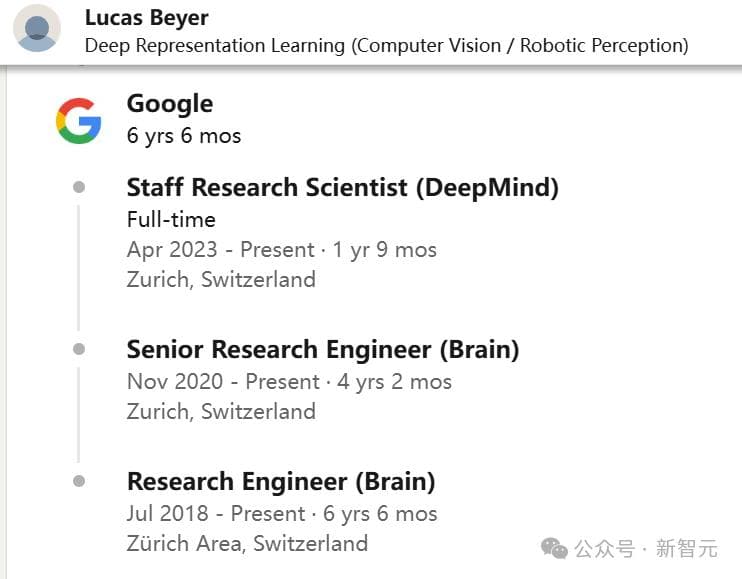Click Zurich, Switzerland under Senior Research Engineer

coord(221,411)
